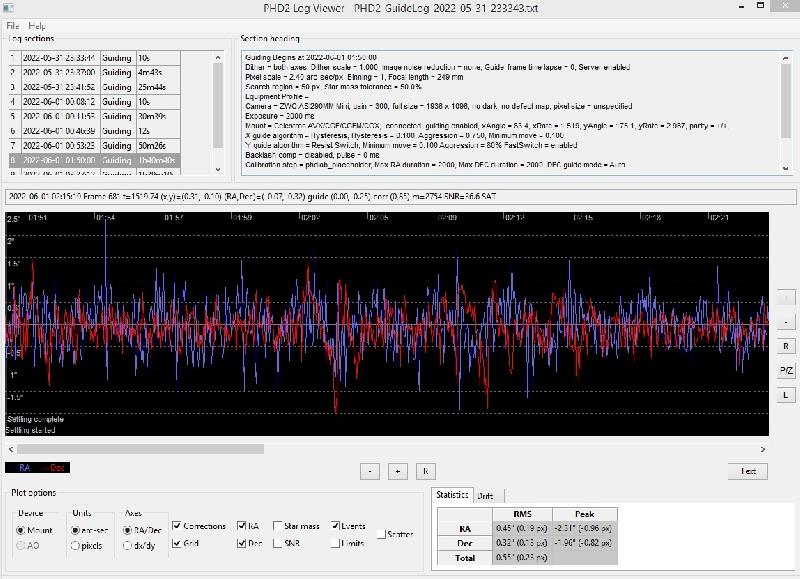Click horizontal zoom out minus button below graph
Image resolution: width=800 pixels, height=579 pixels.
pos(369,470)
